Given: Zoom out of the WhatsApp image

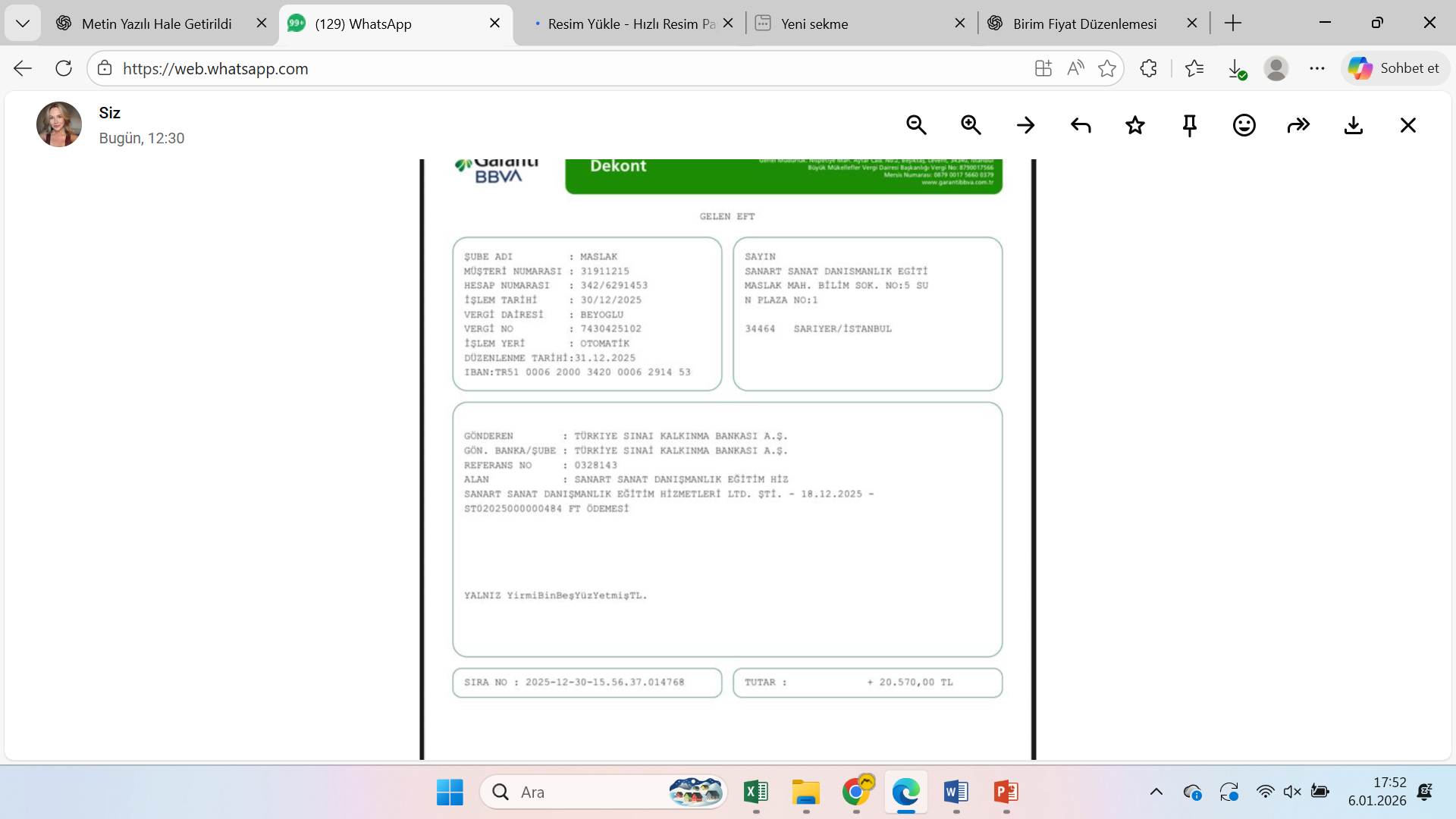Looking at the screenshot, I should click(916, 125).
